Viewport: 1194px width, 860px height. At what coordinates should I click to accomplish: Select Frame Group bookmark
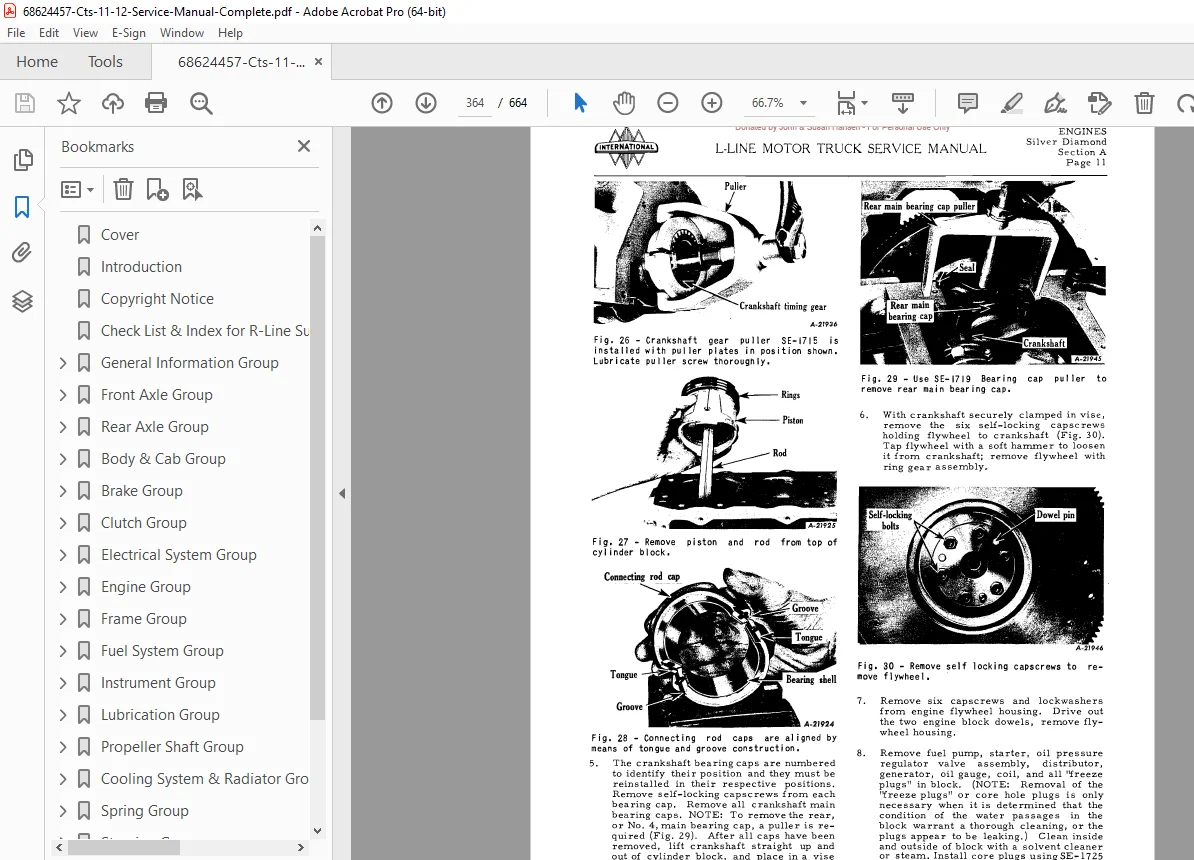click(x=144, y=619)
